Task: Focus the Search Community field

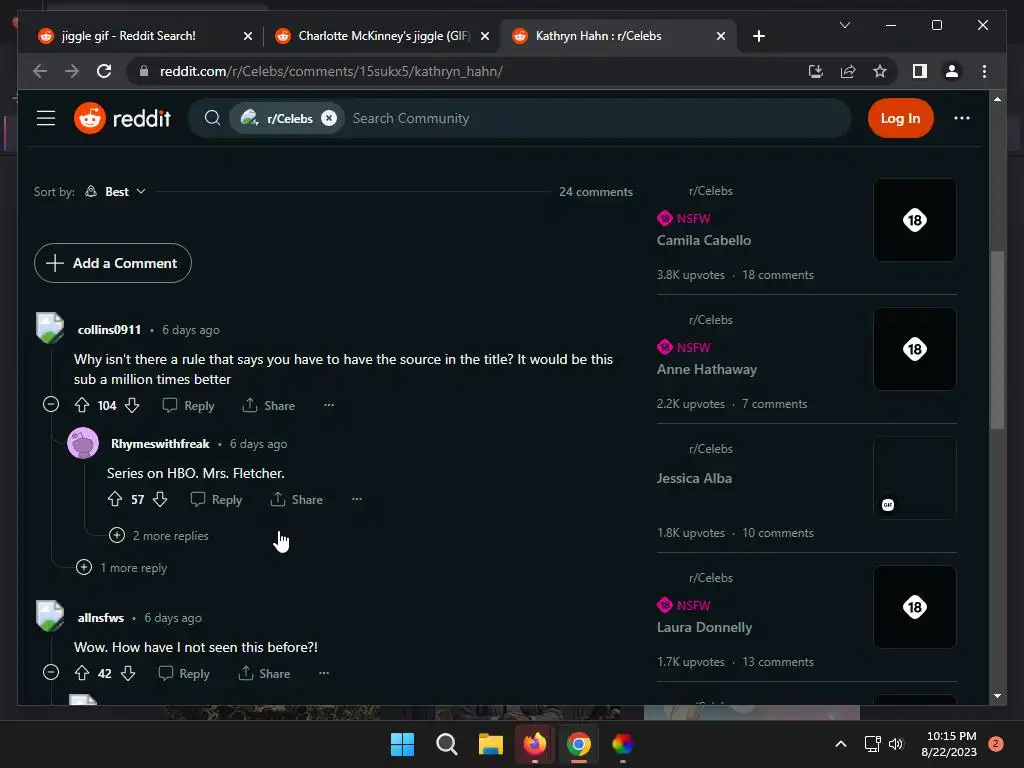Action: [x=598, y=118]
